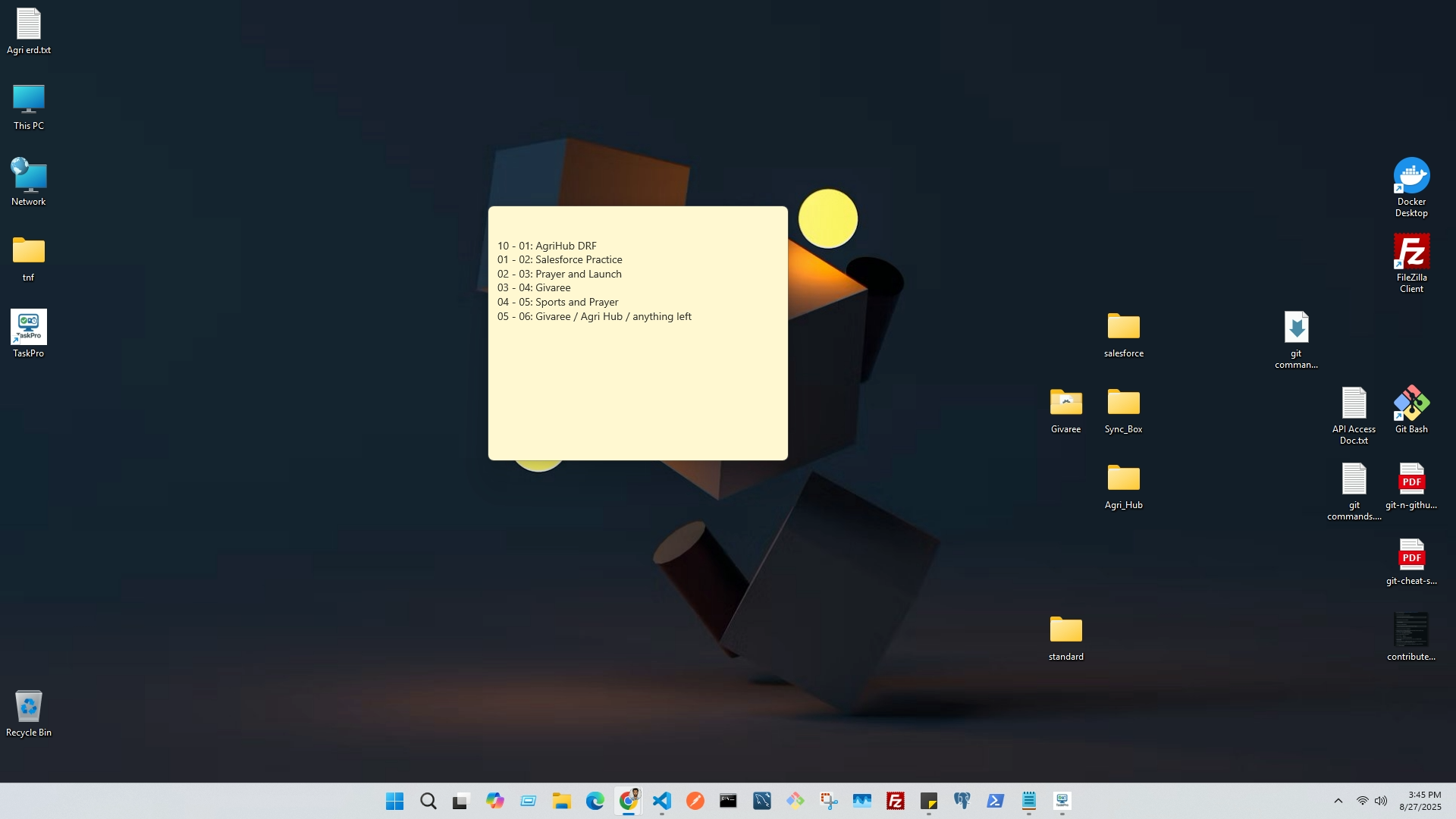Select the TaskPro desktop shortcut
This screenshot has height=819, width=1456.
pyautogui.click(x=29, y=334)
